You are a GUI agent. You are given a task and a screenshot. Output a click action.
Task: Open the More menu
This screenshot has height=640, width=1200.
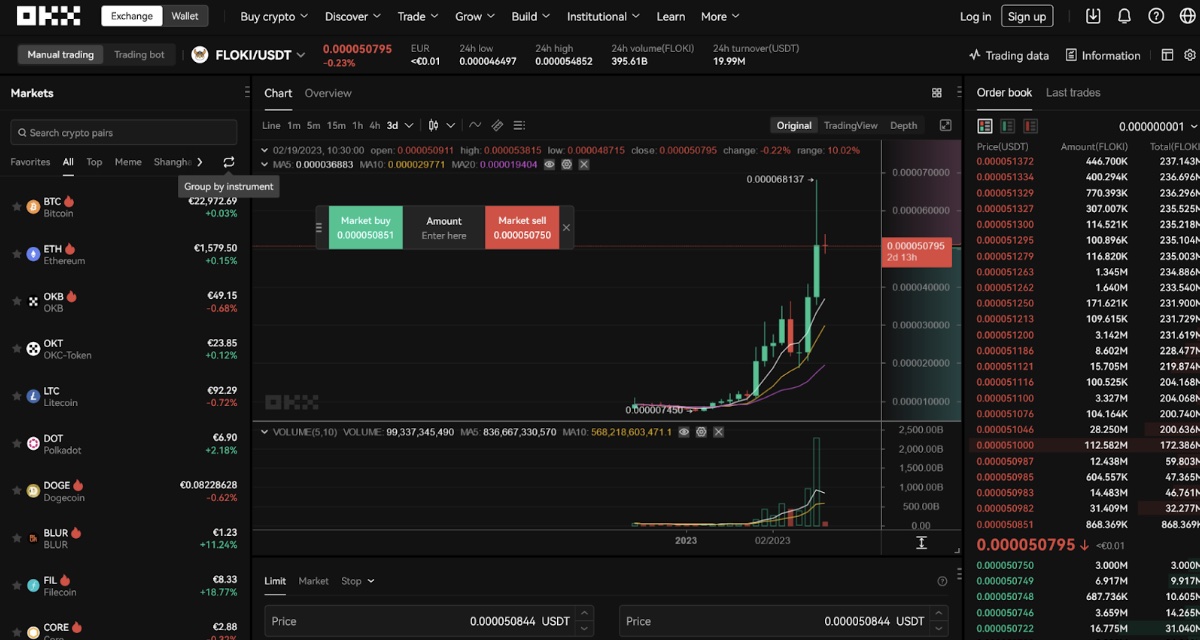point(720,16)
